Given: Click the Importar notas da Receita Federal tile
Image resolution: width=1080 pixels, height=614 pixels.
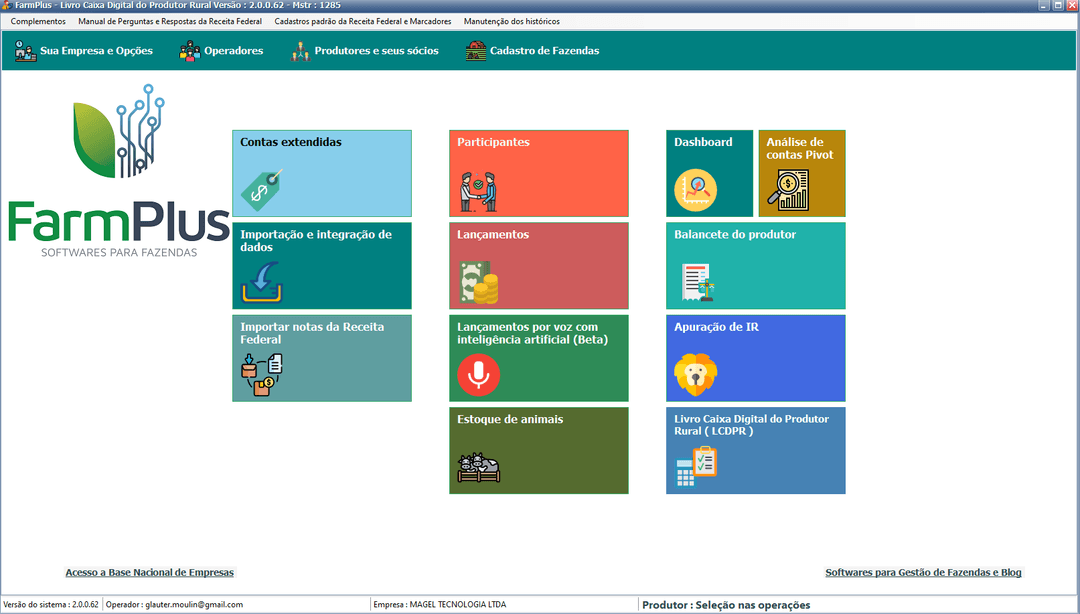Looking at the screenshot, I should [x=321, y=358].
